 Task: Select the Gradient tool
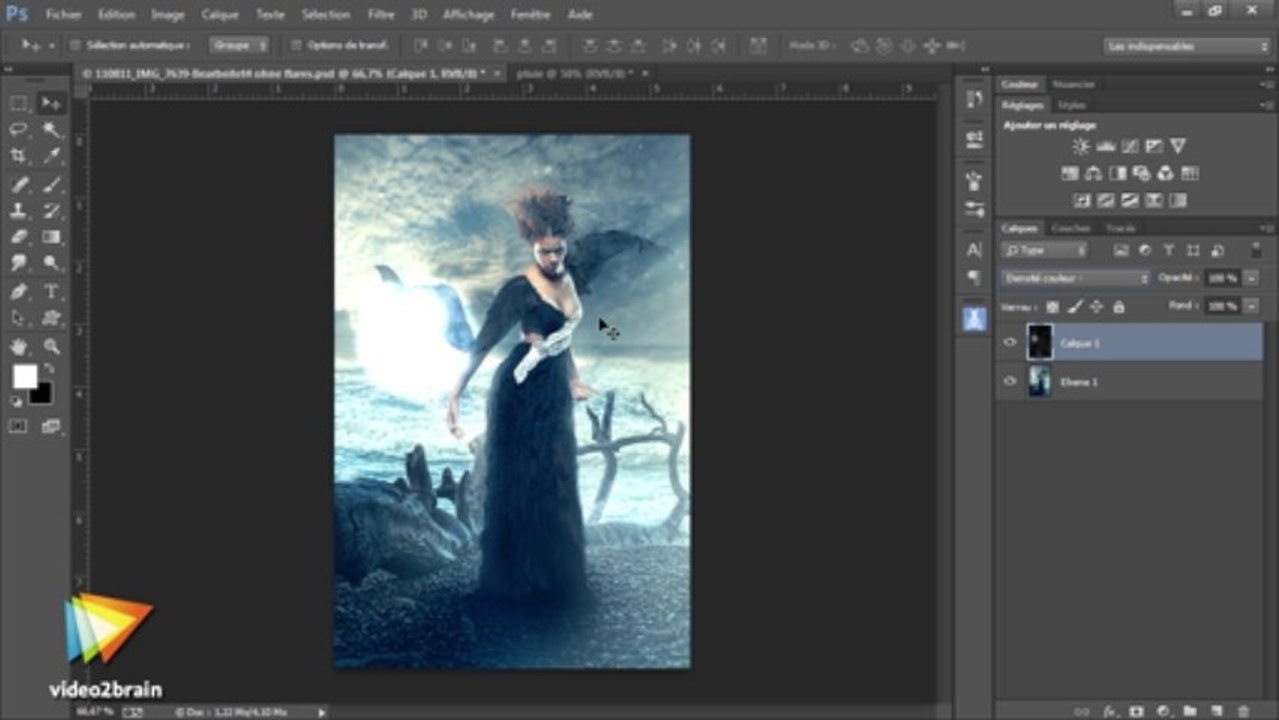[51, 237]
